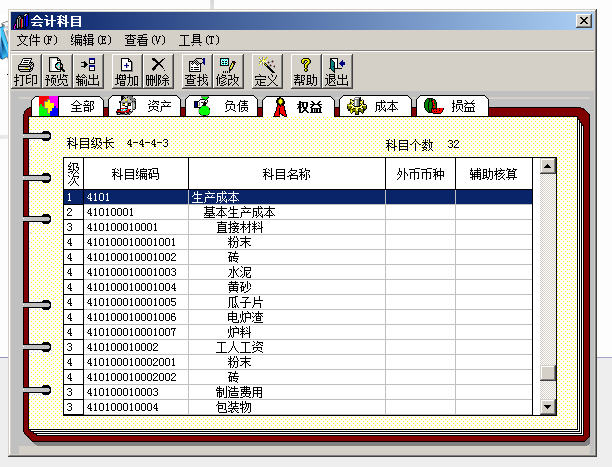Open the 查看(V) menu
612x467 pixels.
(145, 40)
